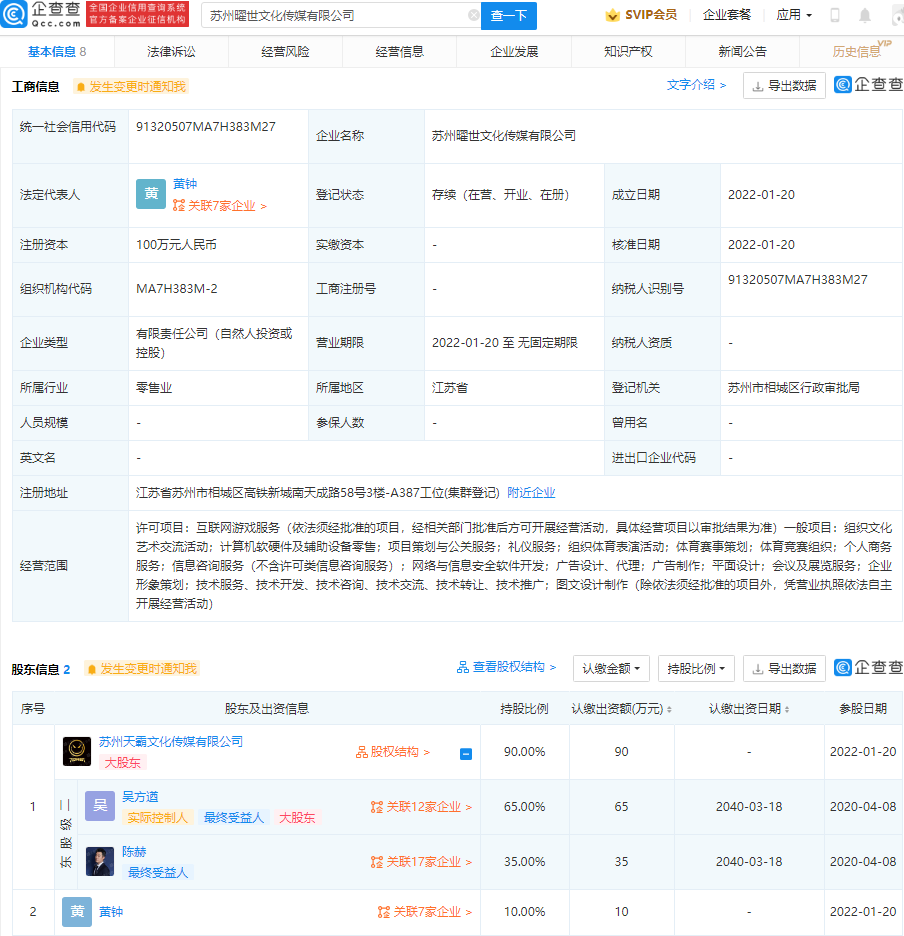
Task: Click 黄 avatar in shareholder row 2
Action: click(x=77, y=912)
